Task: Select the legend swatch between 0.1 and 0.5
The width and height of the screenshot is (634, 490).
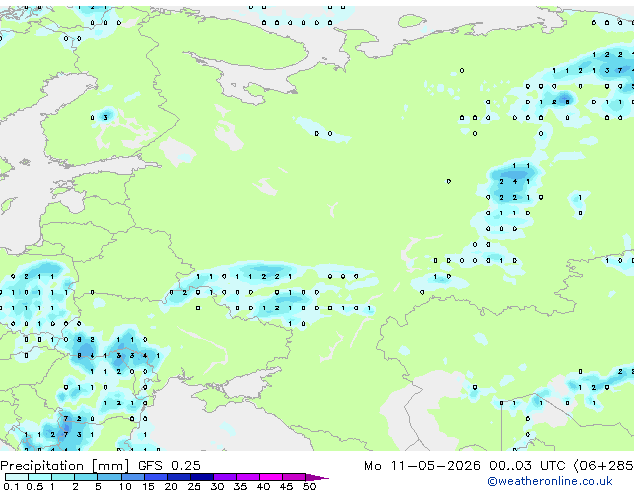Action: pyautogui.click(x=17, y=477)
